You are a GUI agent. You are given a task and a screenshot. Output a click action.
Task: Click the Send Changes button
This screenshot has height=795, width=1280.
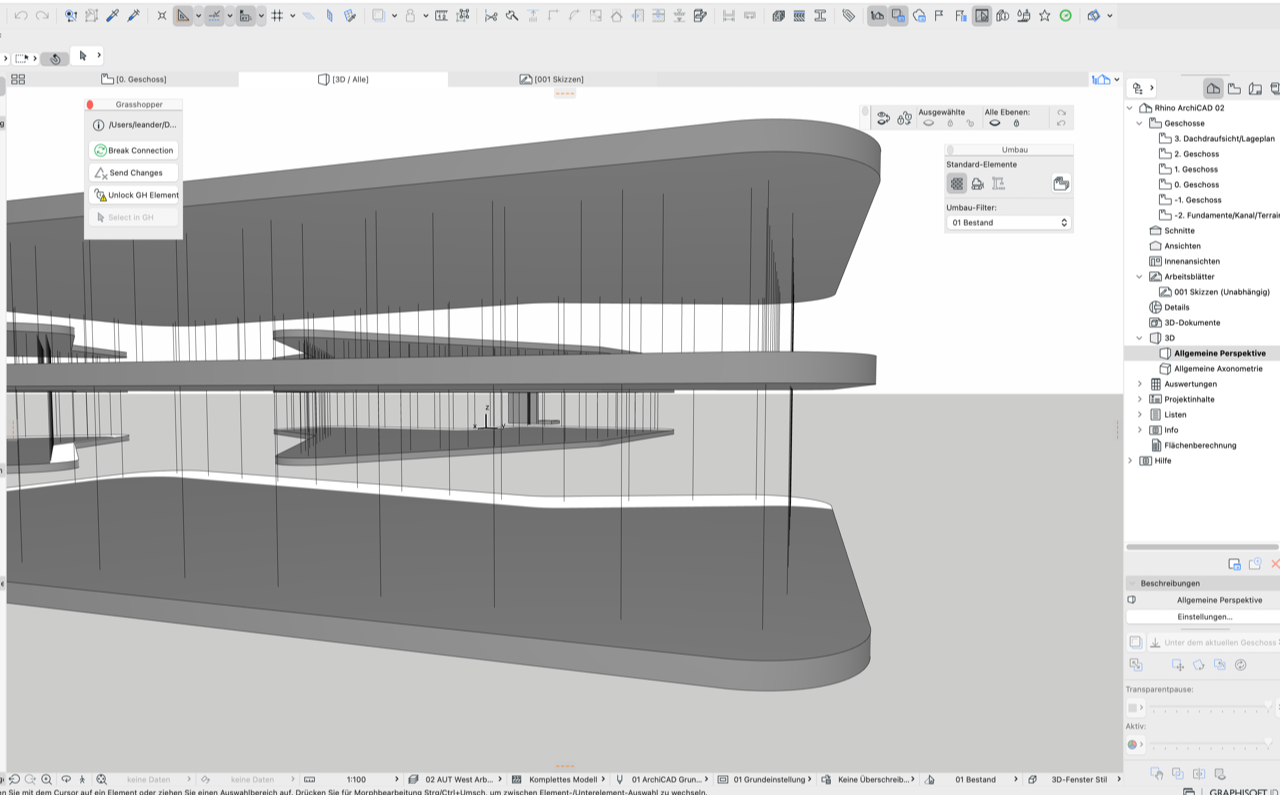[133, 173]
